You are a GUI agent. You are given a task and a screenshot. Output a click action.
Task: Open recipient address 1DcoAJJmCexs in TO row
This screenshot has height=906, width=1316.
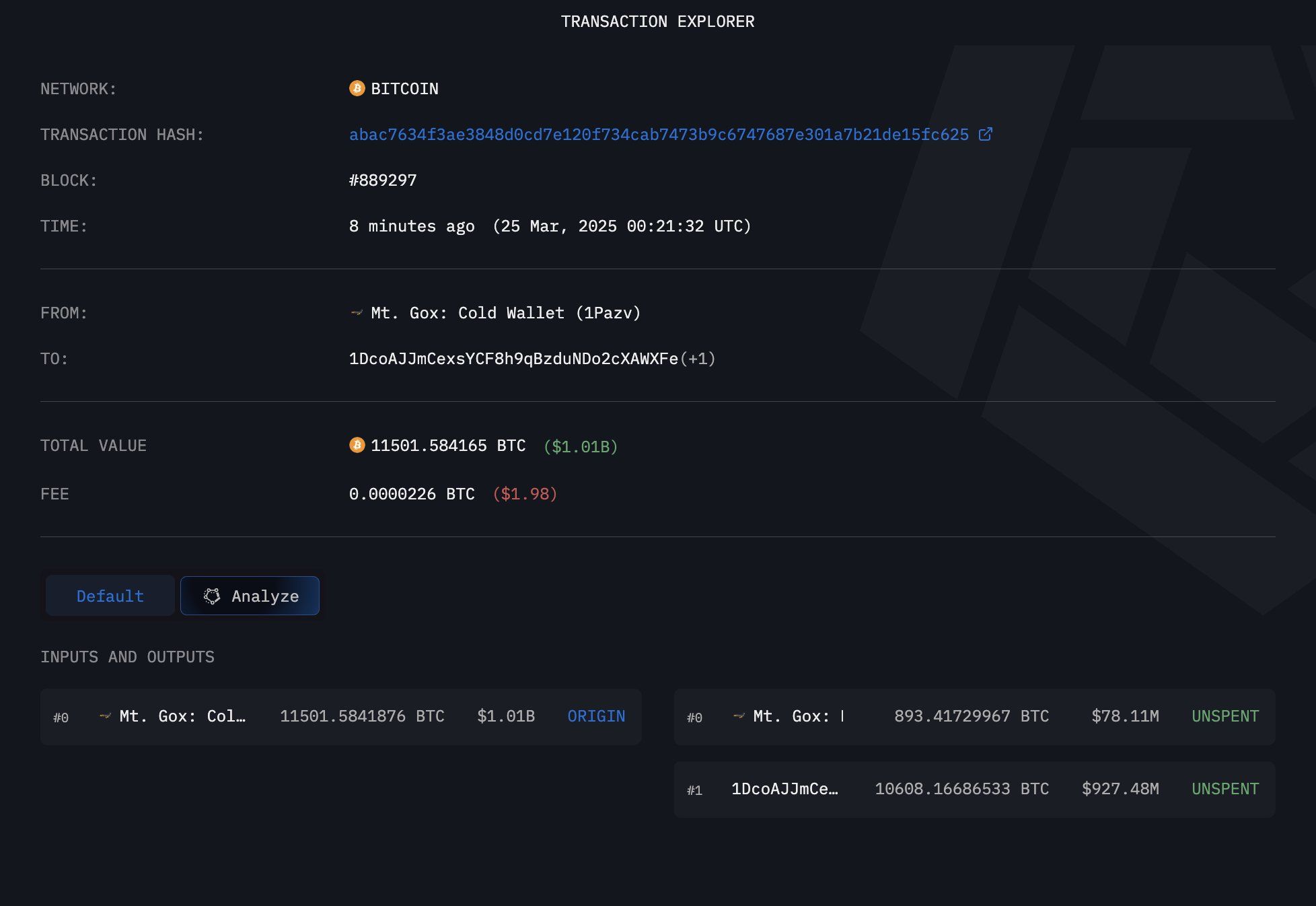tap(513, 359)
